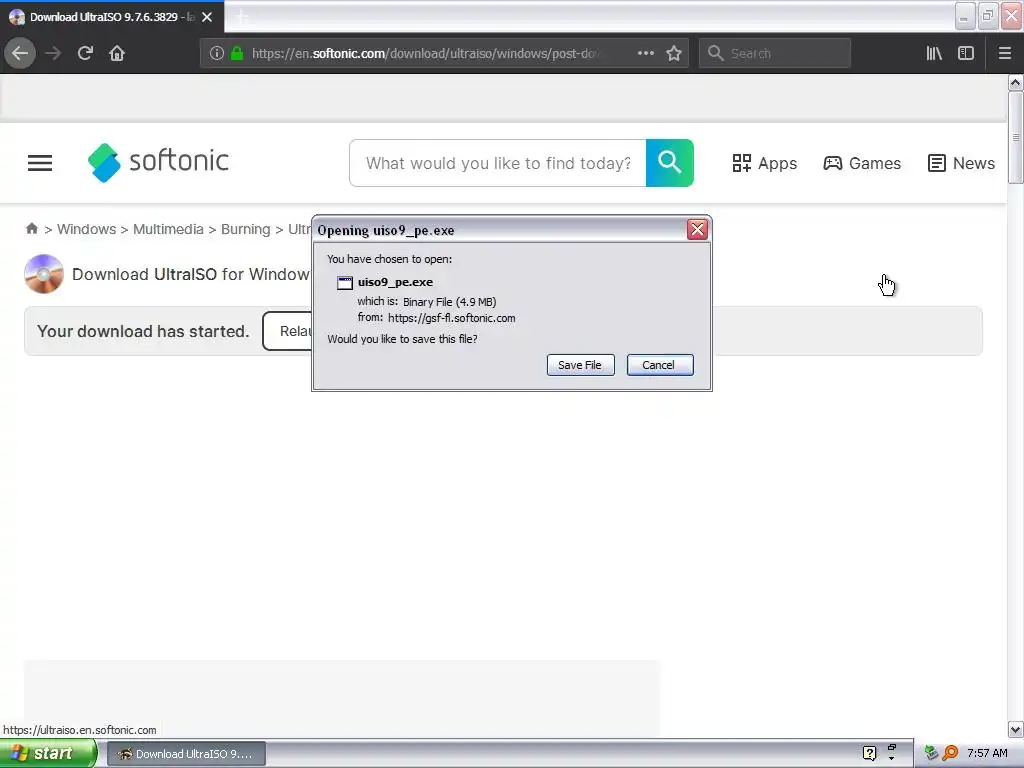The width and height of the screenshot is (1024, 768).
Task: Go back with the browser back arrow
Action: coord(20,54)
